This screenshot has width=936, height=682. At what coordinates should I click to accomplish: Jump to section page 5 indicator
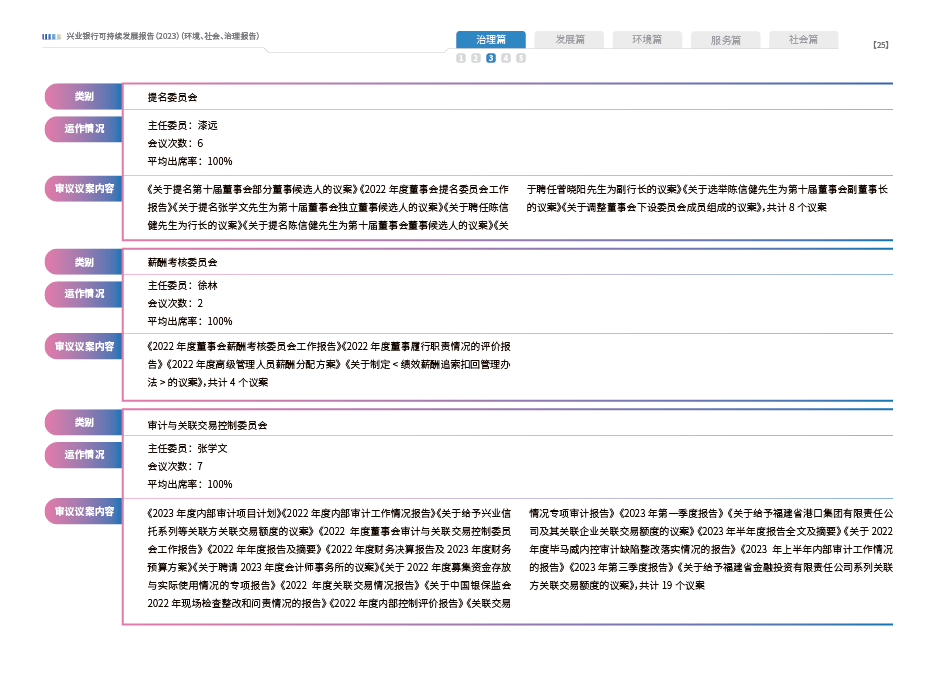click(x=521, y=59)
